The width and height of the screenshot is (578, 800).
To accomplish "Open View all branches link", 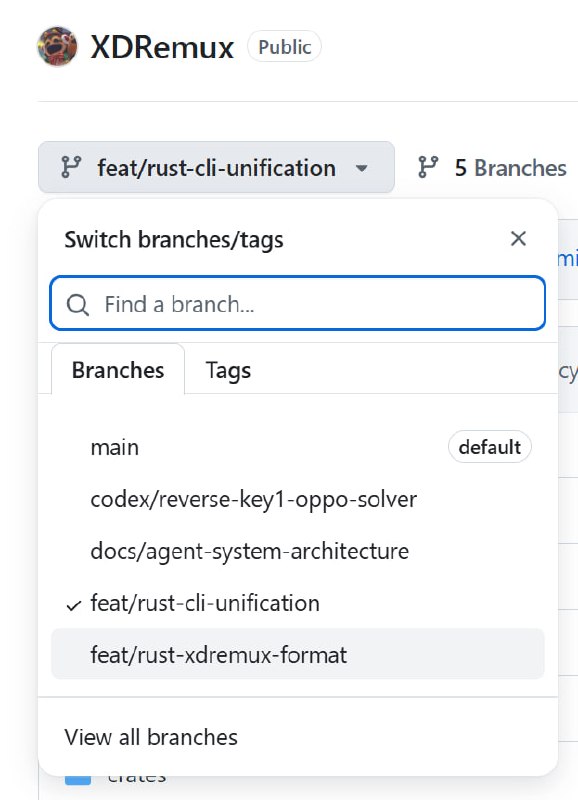I will [151, 737].
